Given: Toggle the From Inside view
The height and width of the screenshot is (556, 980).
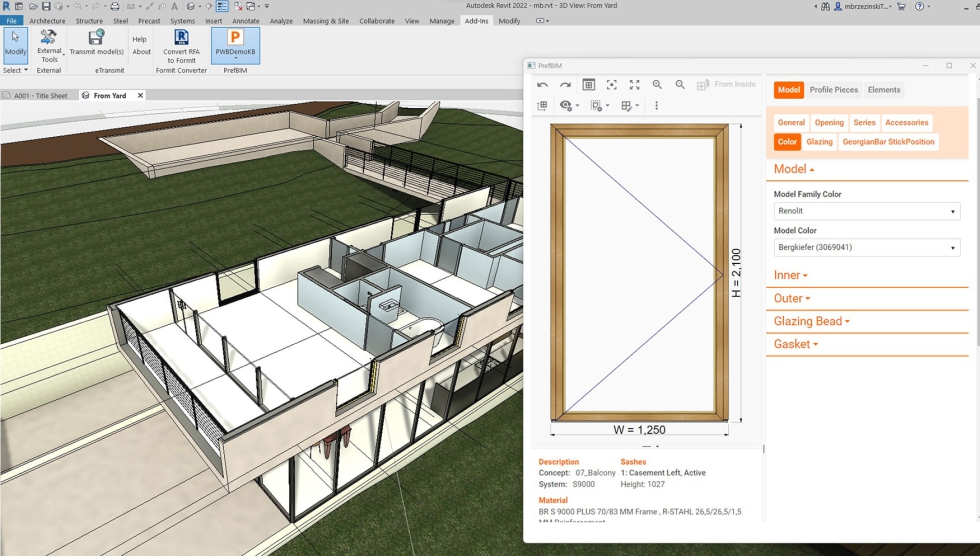Looking at the screenshot, I should [726, 85].
